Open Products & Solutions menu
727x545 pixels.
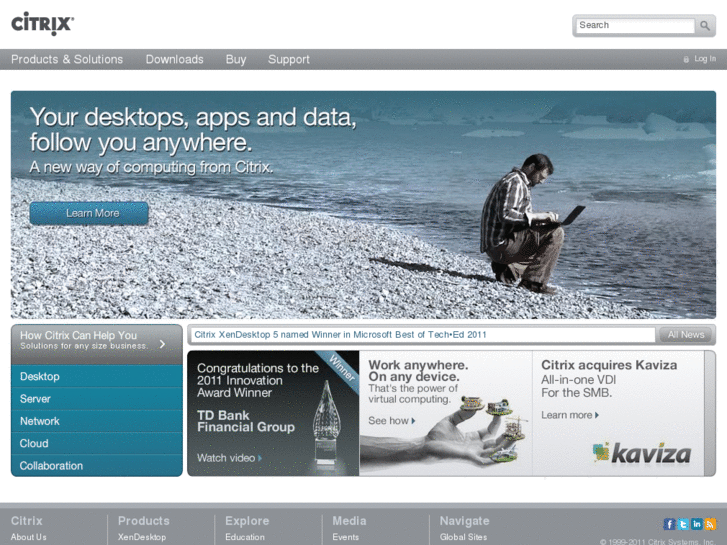pos(67,59)
